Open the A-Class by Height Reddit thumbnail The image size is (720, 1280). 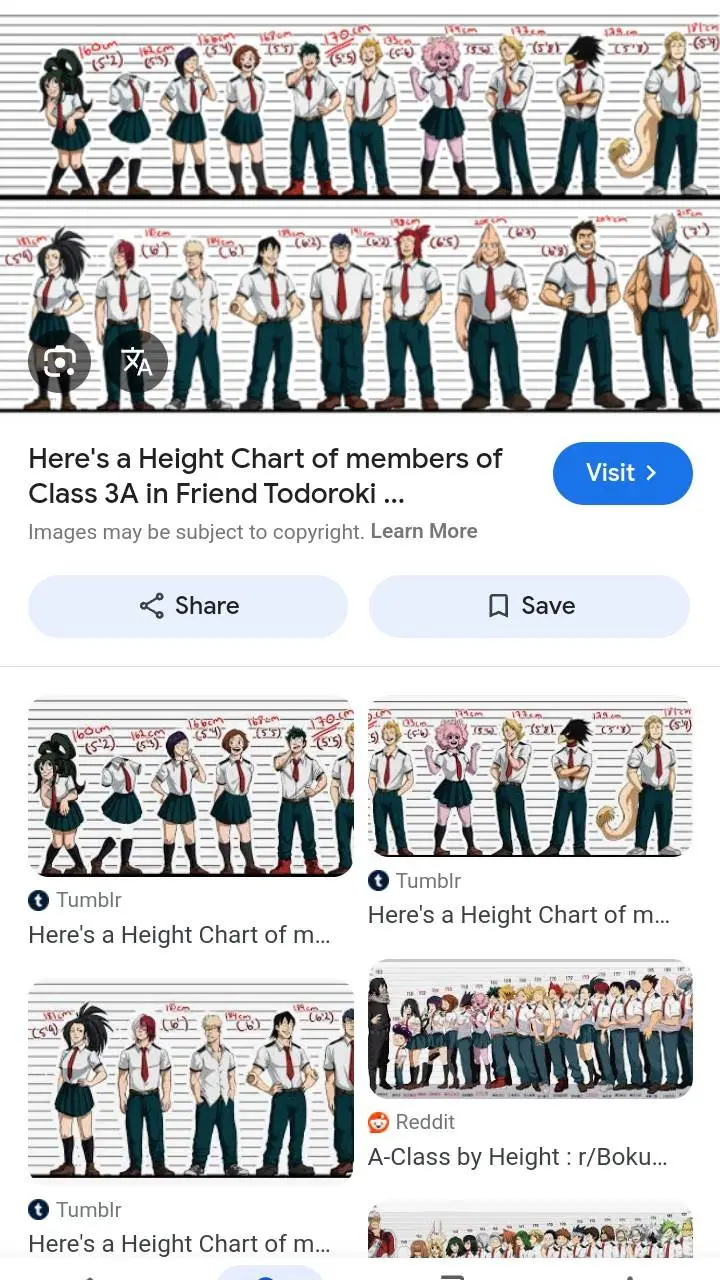tap(530, 1029)
